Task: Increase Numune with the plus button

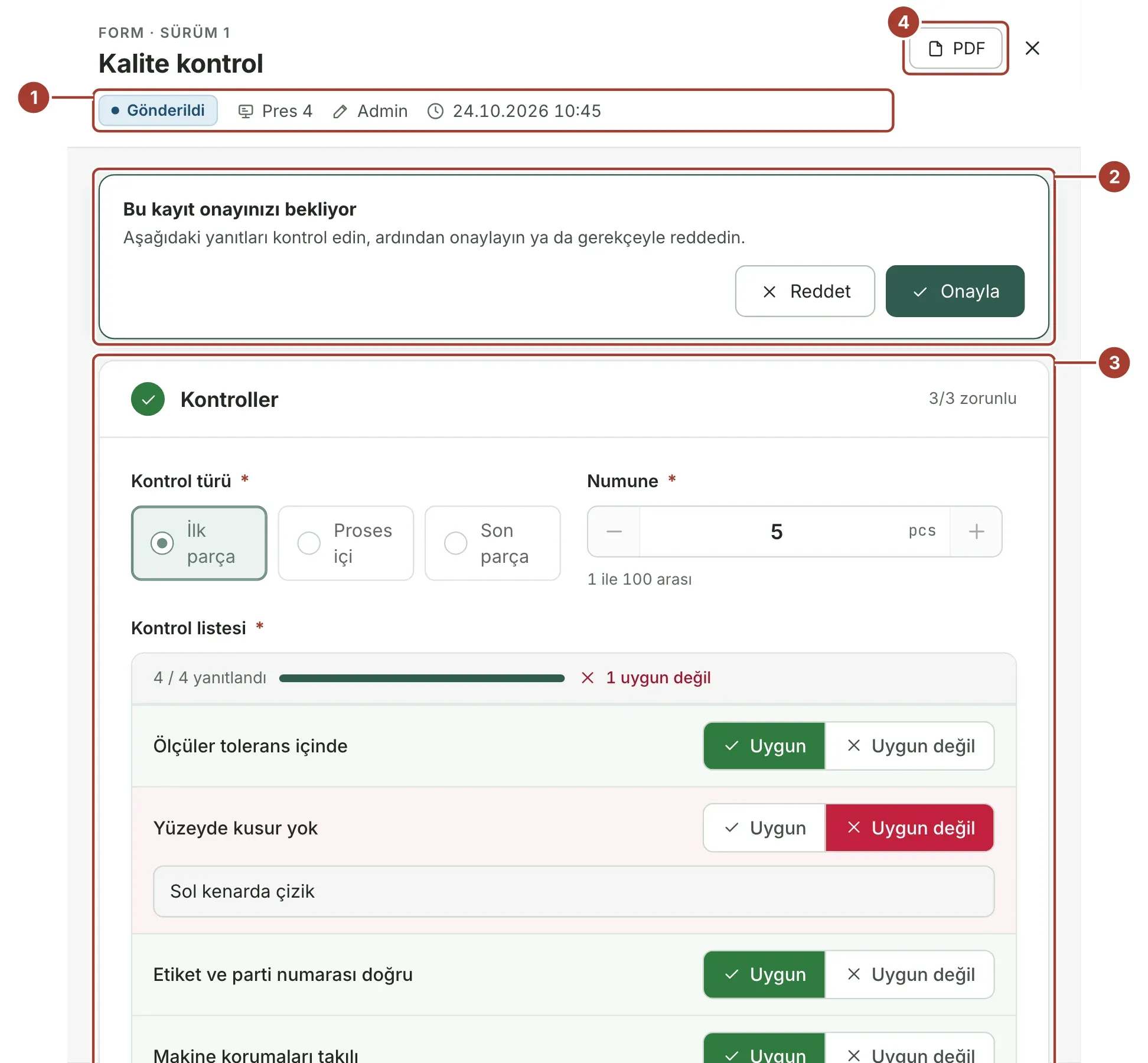Action: (x=976, y=531)
